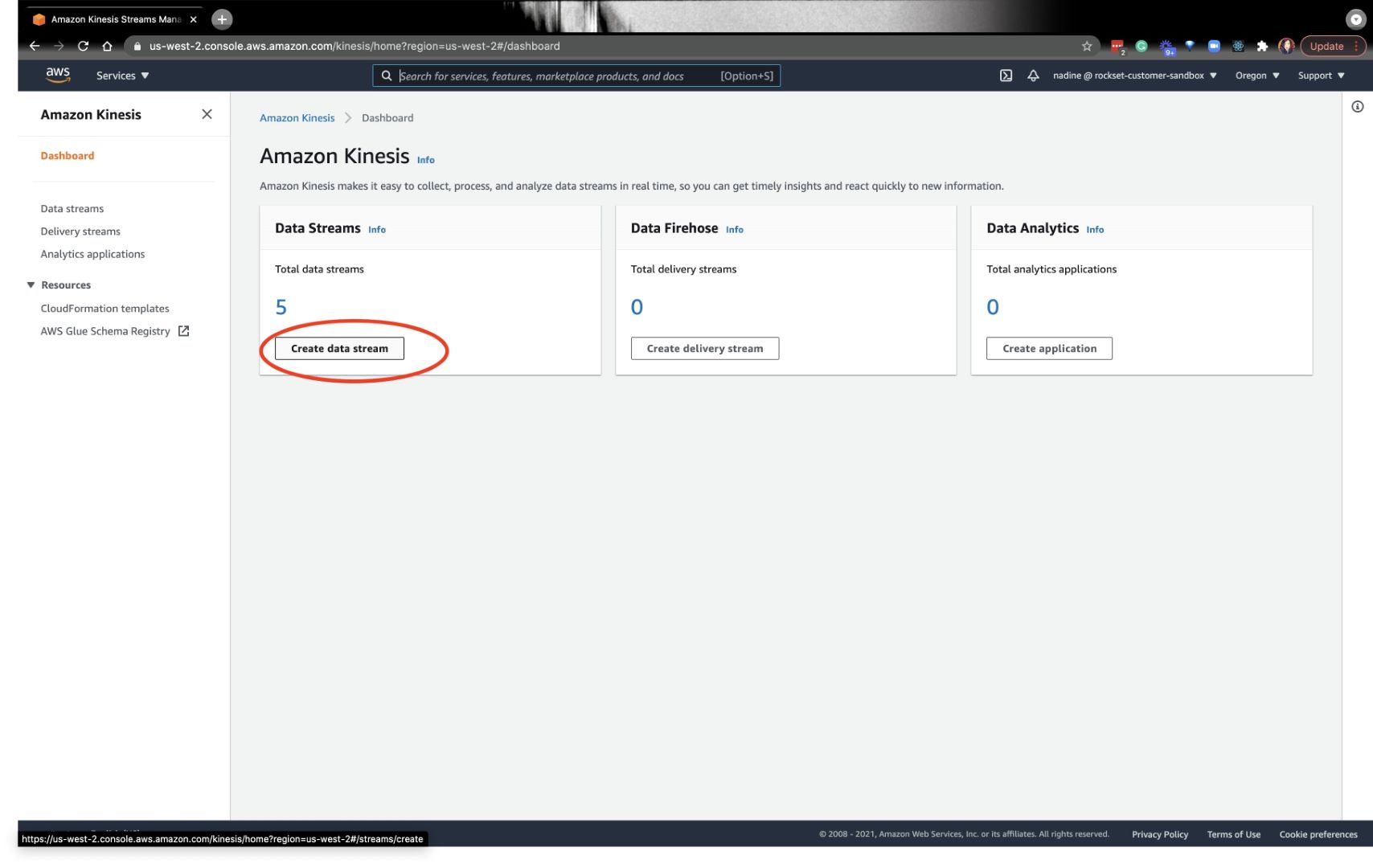Open the Terms of Use footer link
Viewport: 1373px width, 868px height.
[x=1233, y=834]
